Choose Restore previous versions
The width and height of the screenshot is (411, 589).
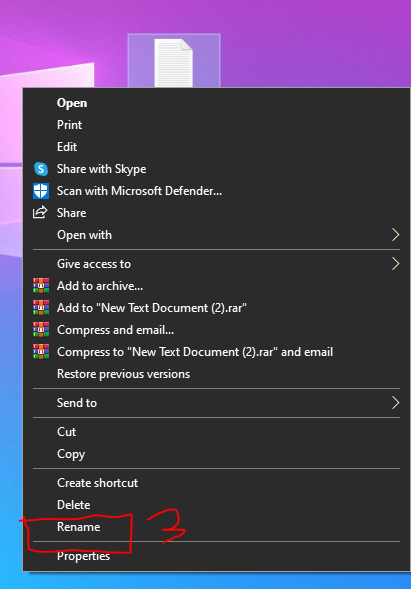(216, 374)
